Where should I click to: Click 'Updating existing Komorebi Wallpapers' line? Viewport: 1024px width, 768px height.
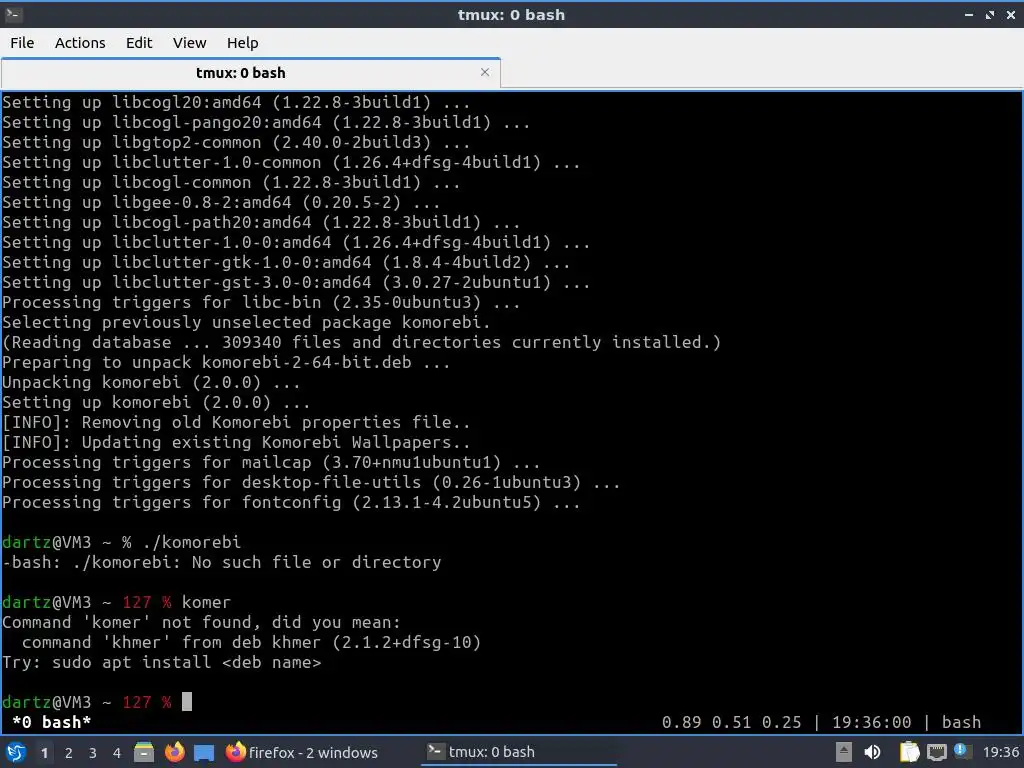pos(236,442)
